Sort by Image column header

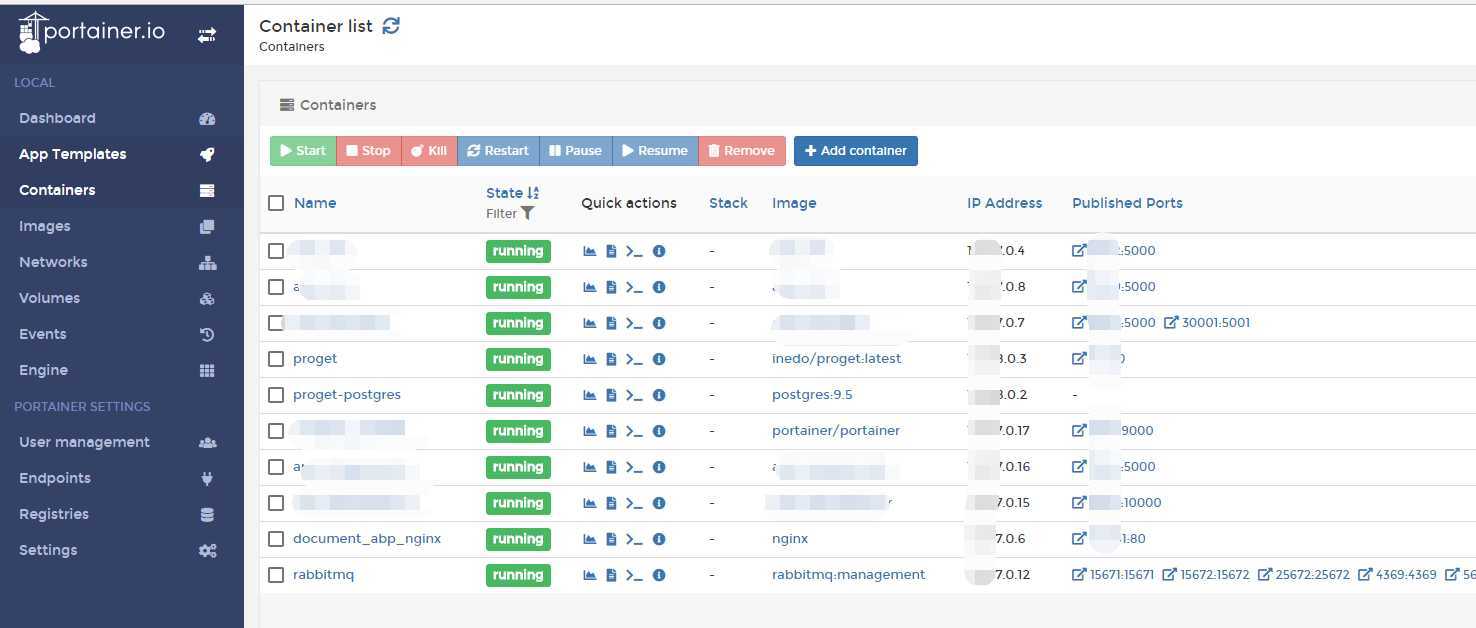tap(794, 203)
